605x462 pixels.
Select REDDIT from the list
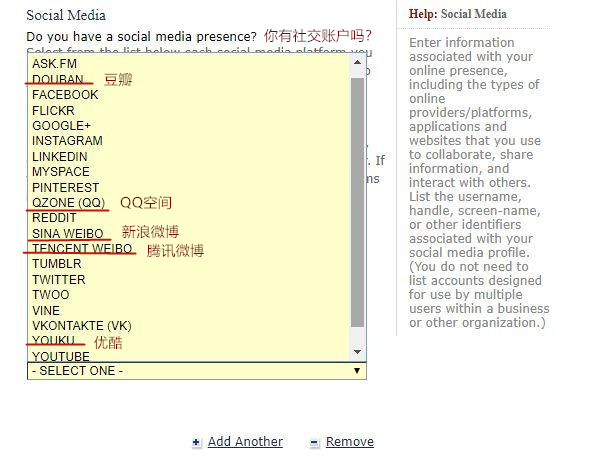(x=54, y=218)
